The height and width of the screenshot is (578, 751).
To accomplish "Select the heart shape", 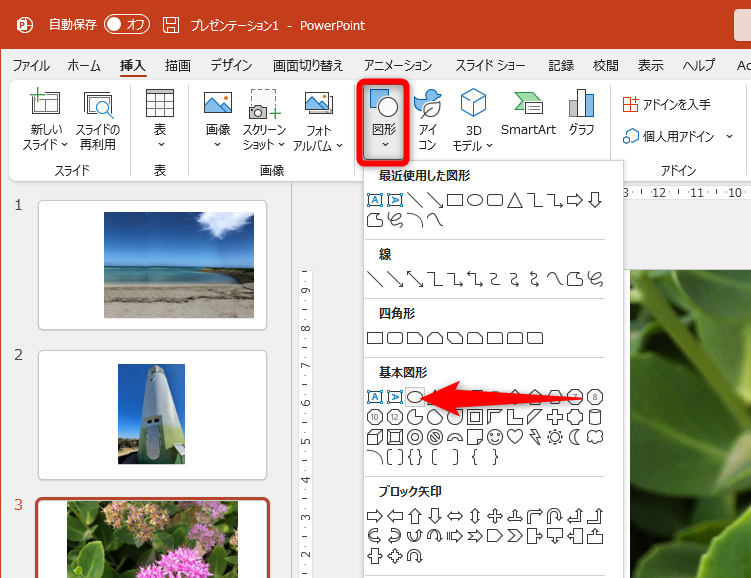I will coord(515,437).
